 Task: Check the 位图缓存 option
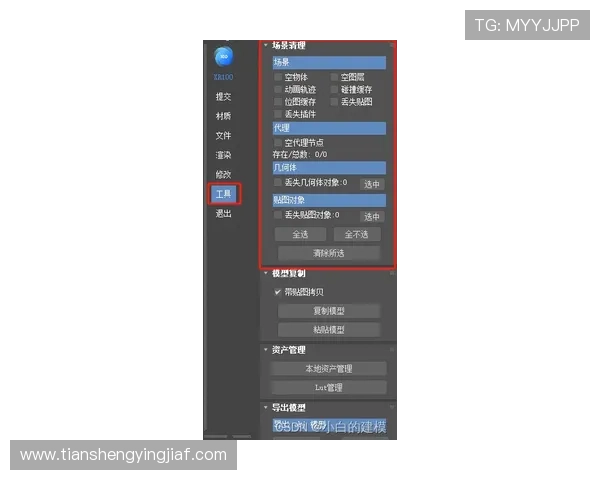278,101
